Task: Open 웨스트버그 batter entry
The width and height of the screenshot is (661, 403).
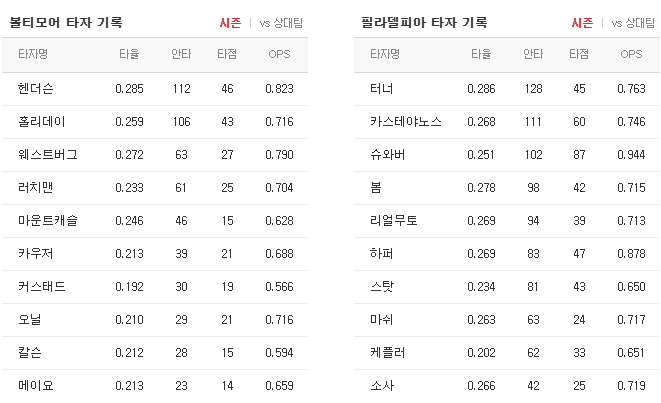Action: click(x=48, y=155)
